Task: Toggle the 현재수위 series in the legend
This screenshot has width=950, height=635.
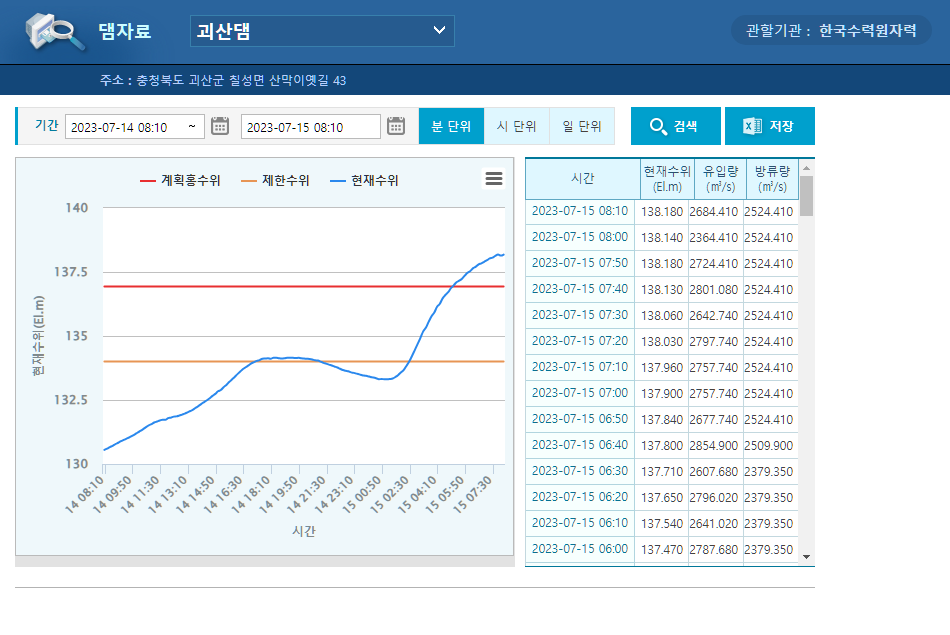Action: tap(364, 181)
